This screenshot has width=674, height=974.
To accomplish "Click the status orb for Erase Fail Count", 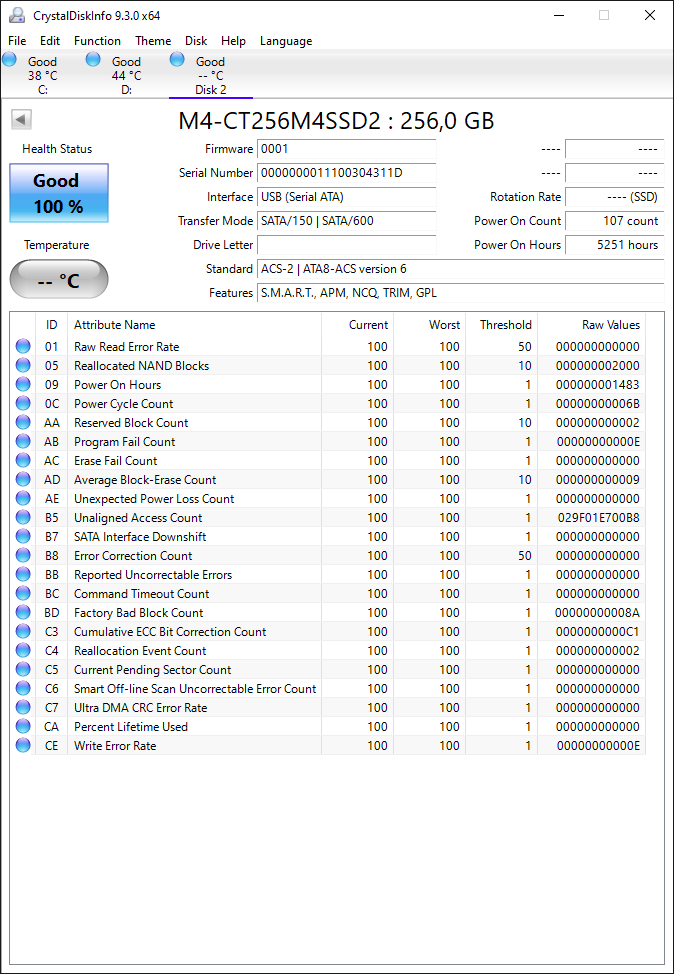I will click(23, 460).
